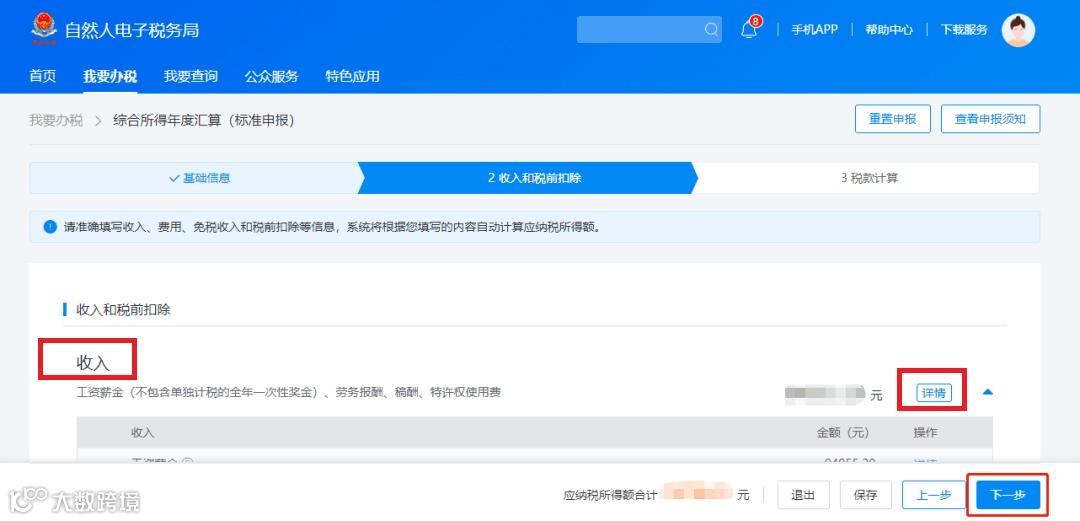This screenshot has height=521, width=1080.
Task: Click 查看申报须知 button
Action: point(990,119)
